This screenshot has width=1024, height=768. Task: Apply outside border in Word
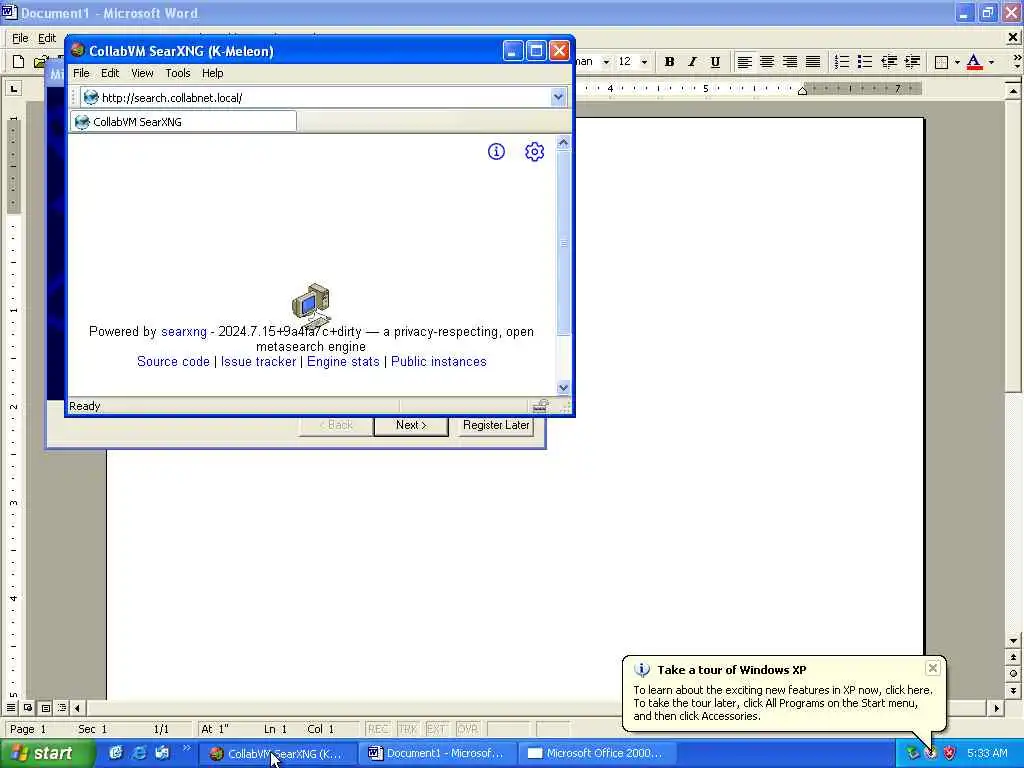[941, 62]
